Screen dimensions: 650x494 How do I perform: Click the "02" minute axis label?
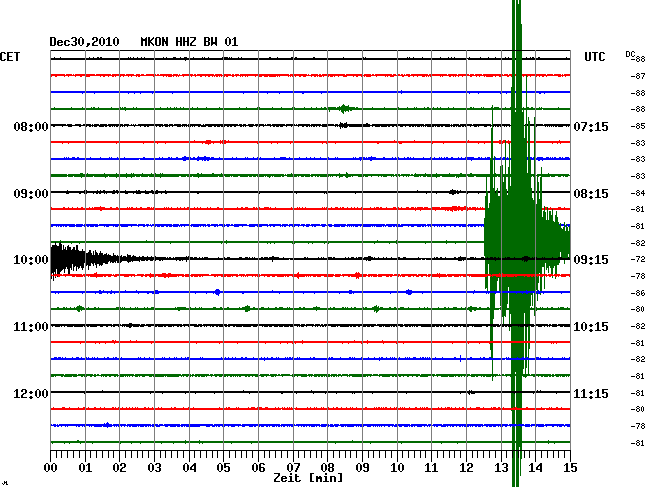click(119, 468)
